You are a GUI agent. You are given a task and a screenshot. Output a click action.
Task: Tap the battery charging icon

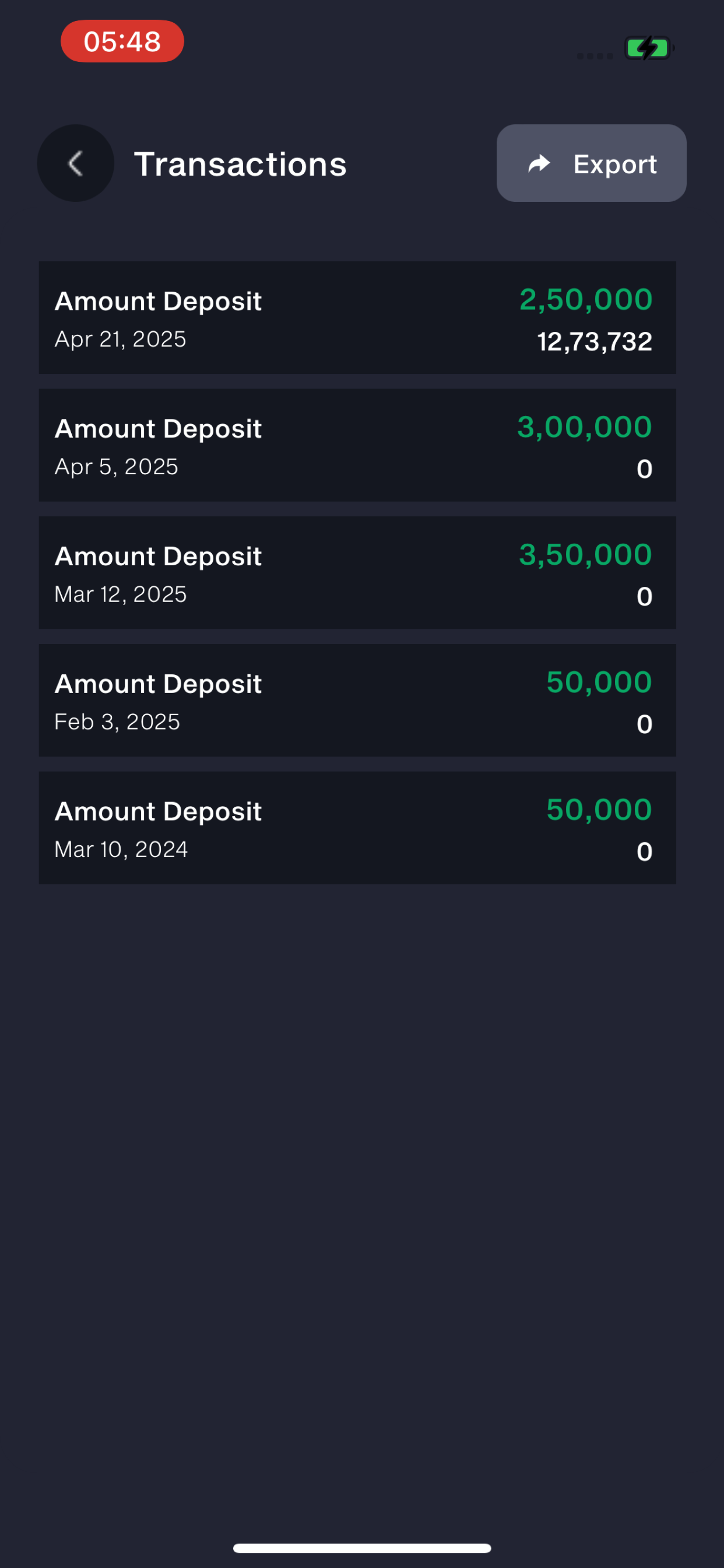(649, 47)
